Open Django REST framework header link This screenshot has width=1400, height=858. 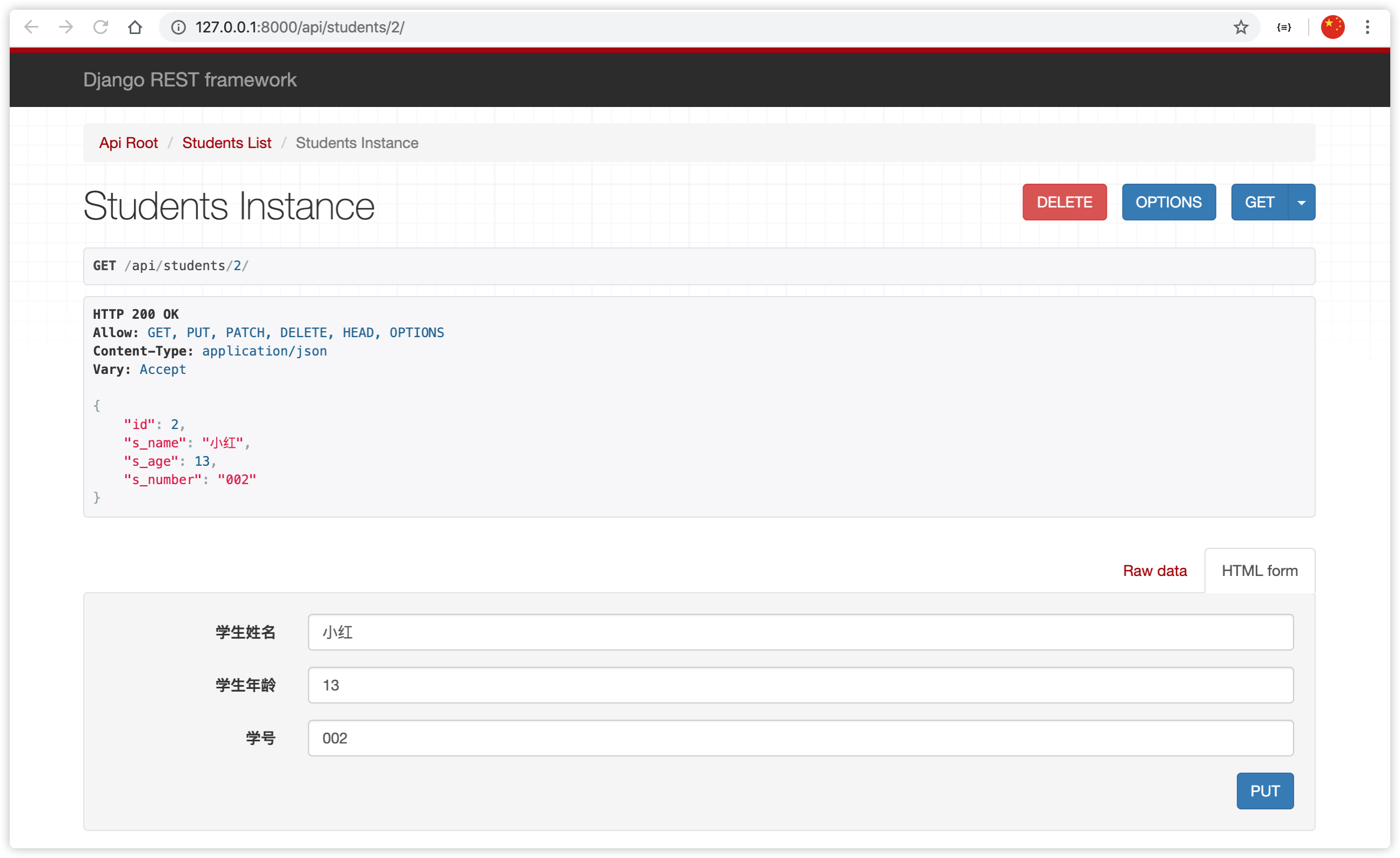point(190,80)
